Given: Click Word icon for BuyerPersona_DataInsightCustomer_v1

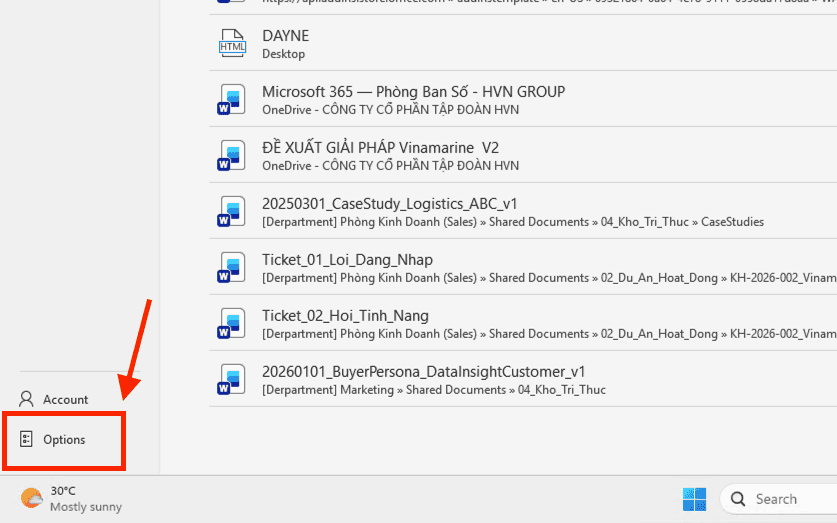Looking at the screenshot, I should coord(232,379).
